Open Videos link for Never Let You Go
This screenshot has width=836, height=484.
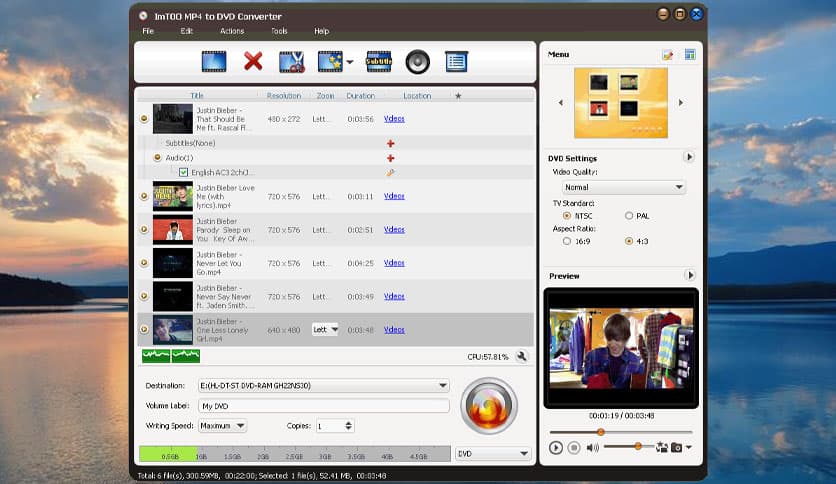click(x=394, y=263)
